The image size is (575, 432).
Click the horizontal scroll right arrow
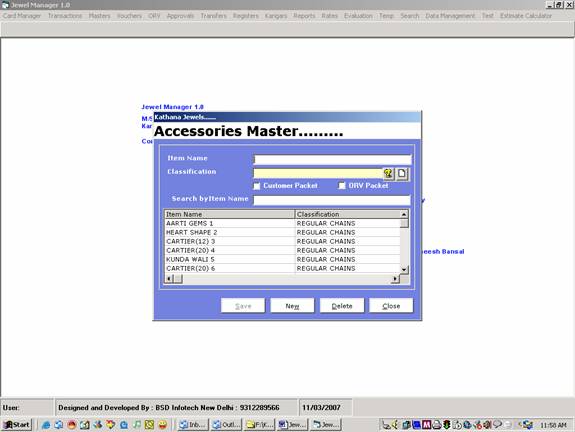395,279
